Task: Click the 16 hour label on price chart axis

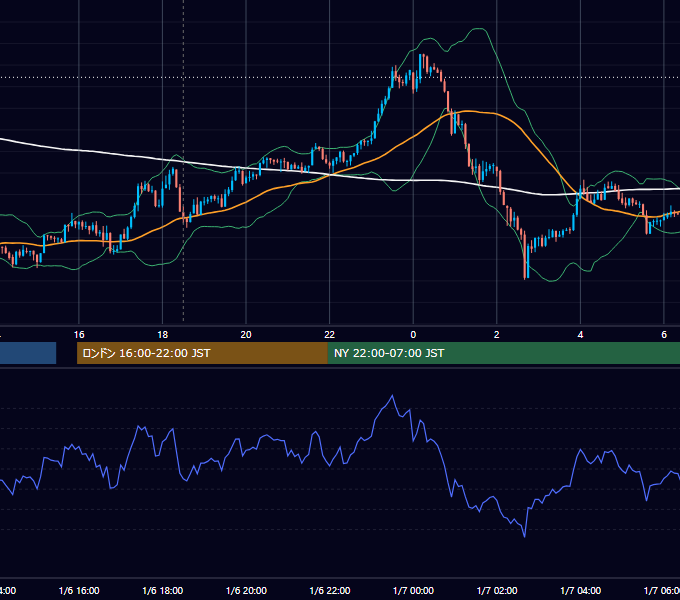Action: tap(79, 335)
